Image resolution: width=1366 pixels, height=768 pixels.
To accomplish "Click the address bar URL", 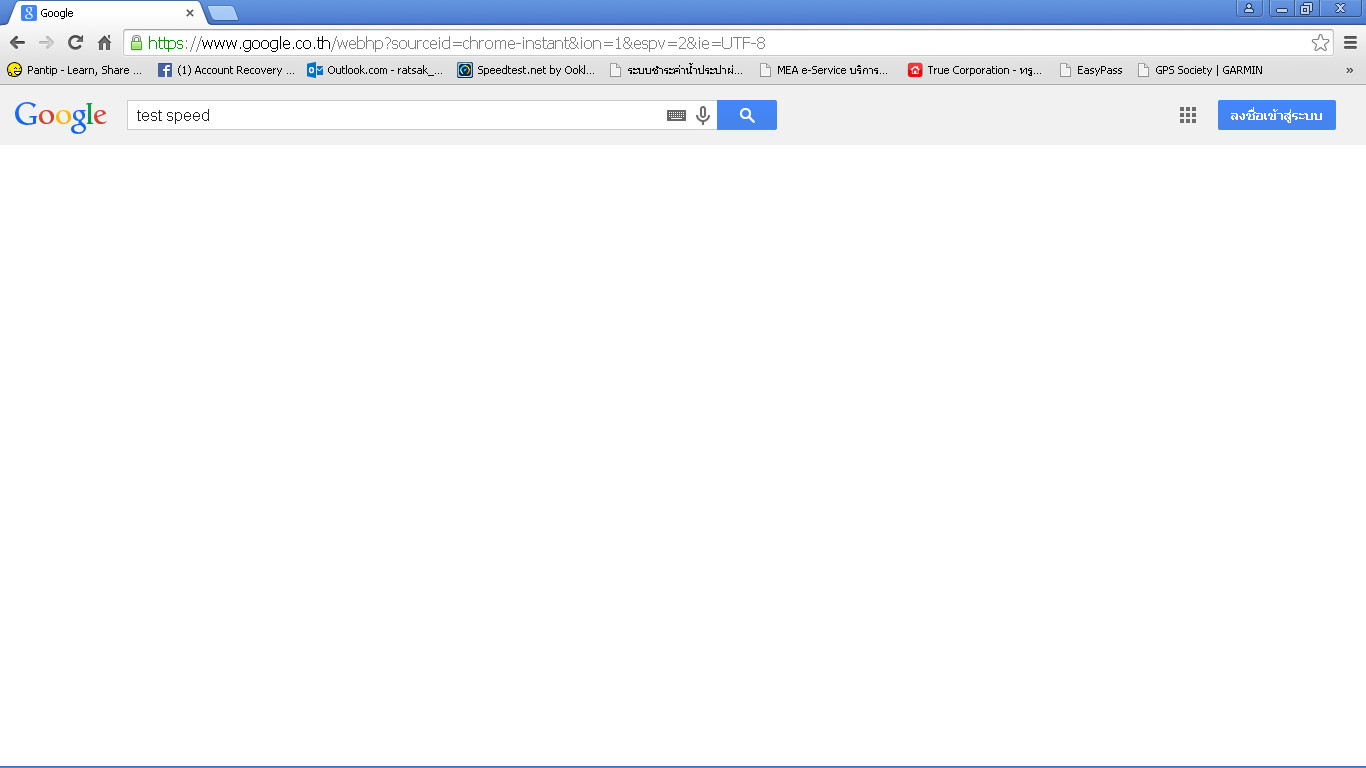I will 457,43.
